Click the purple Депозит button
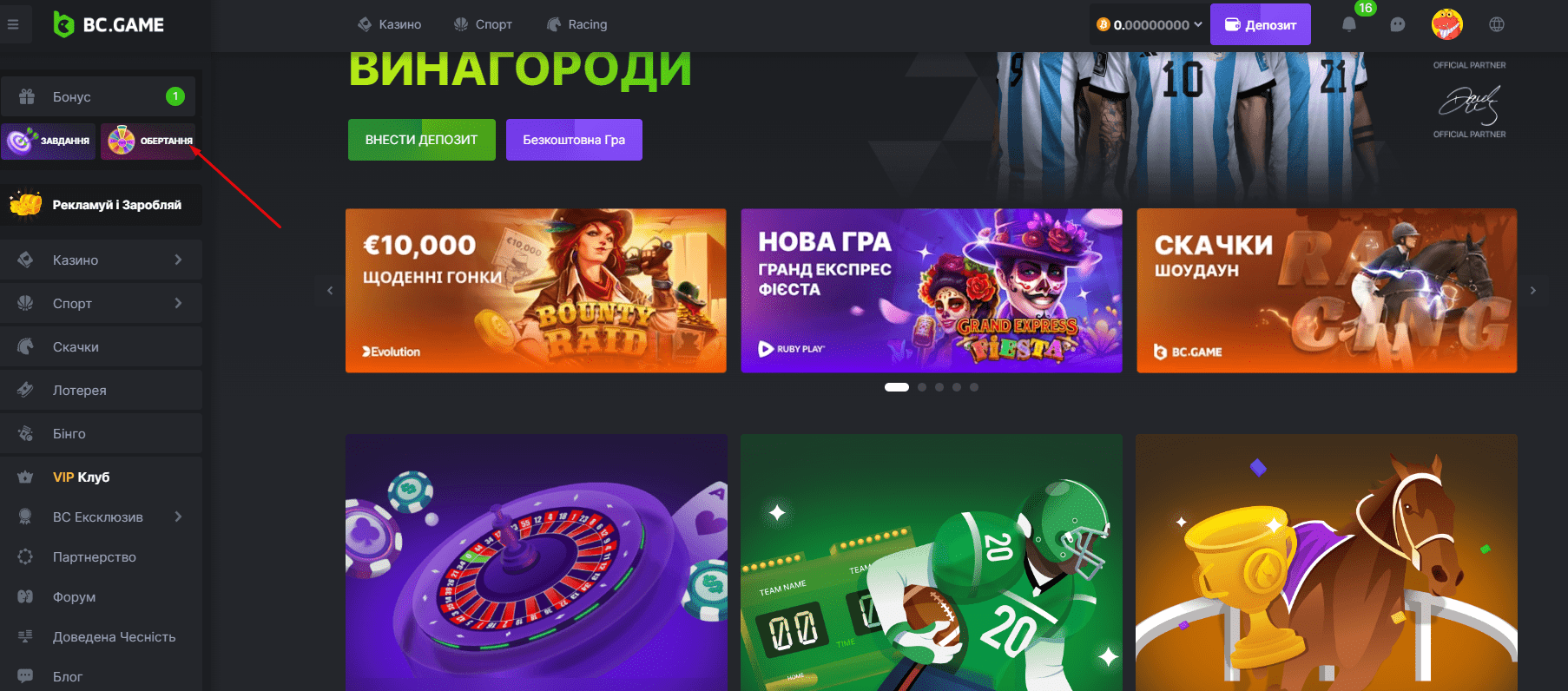This screenshot has height=691, width=1568. (x=1261, y=24)
